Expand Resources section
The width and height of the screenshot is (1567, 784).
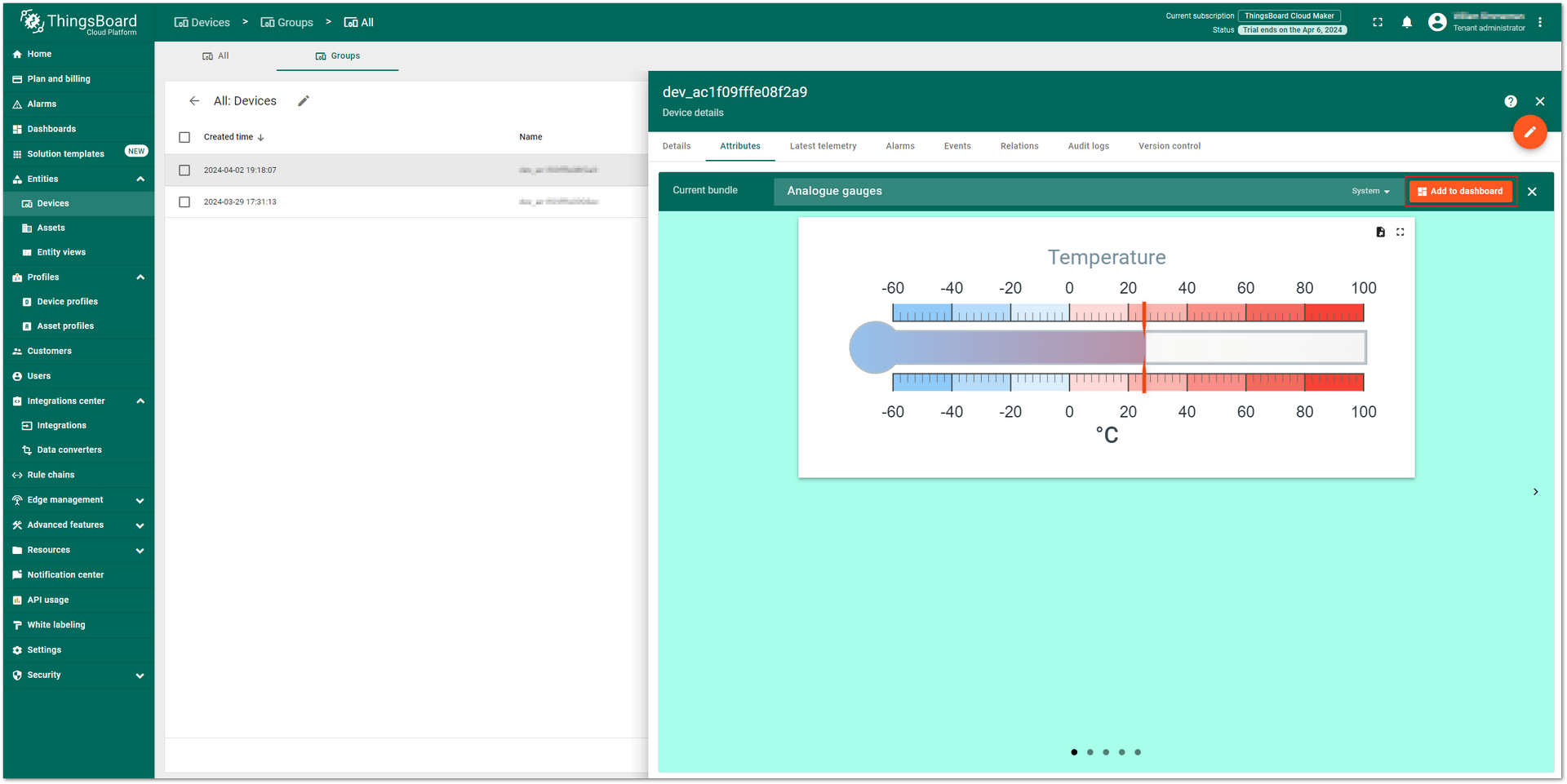(x=140, y=551)
